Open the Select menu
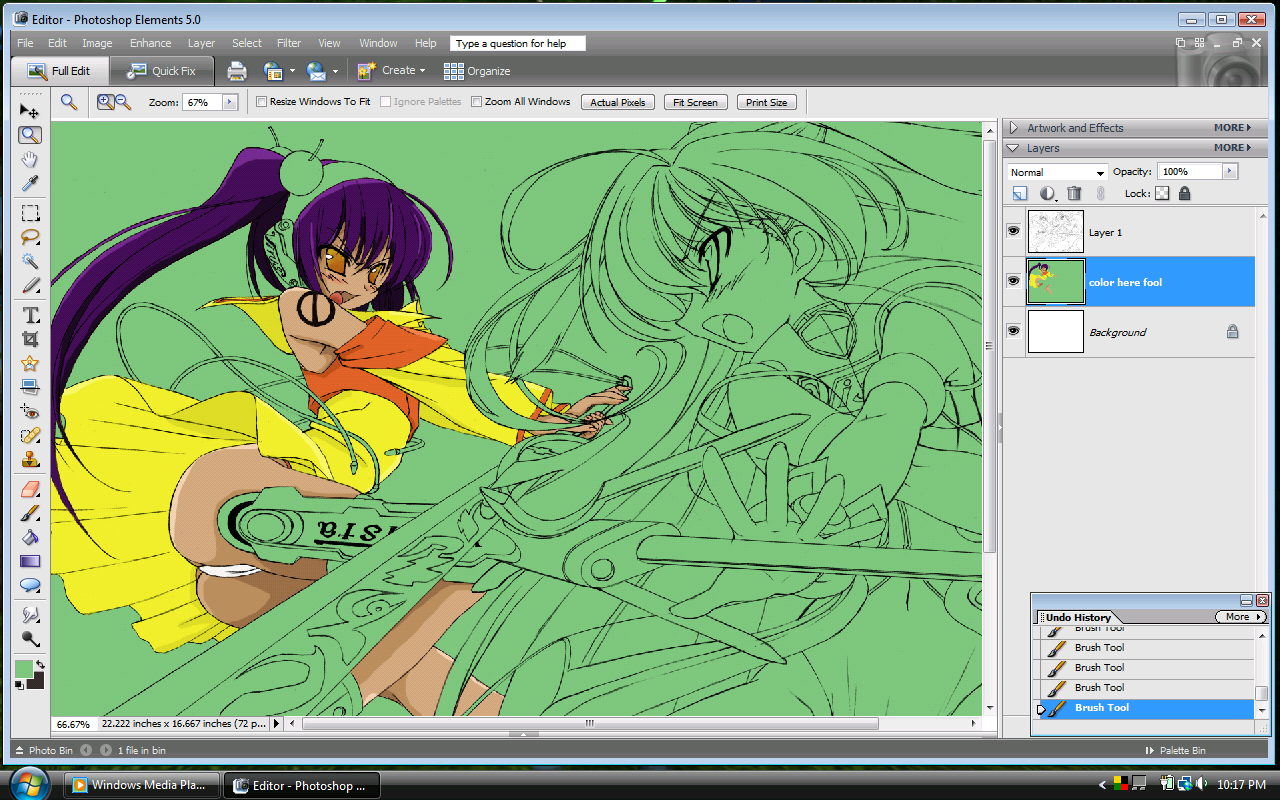The width and height of the screenshot is (1280, 800). coord(247,43)
